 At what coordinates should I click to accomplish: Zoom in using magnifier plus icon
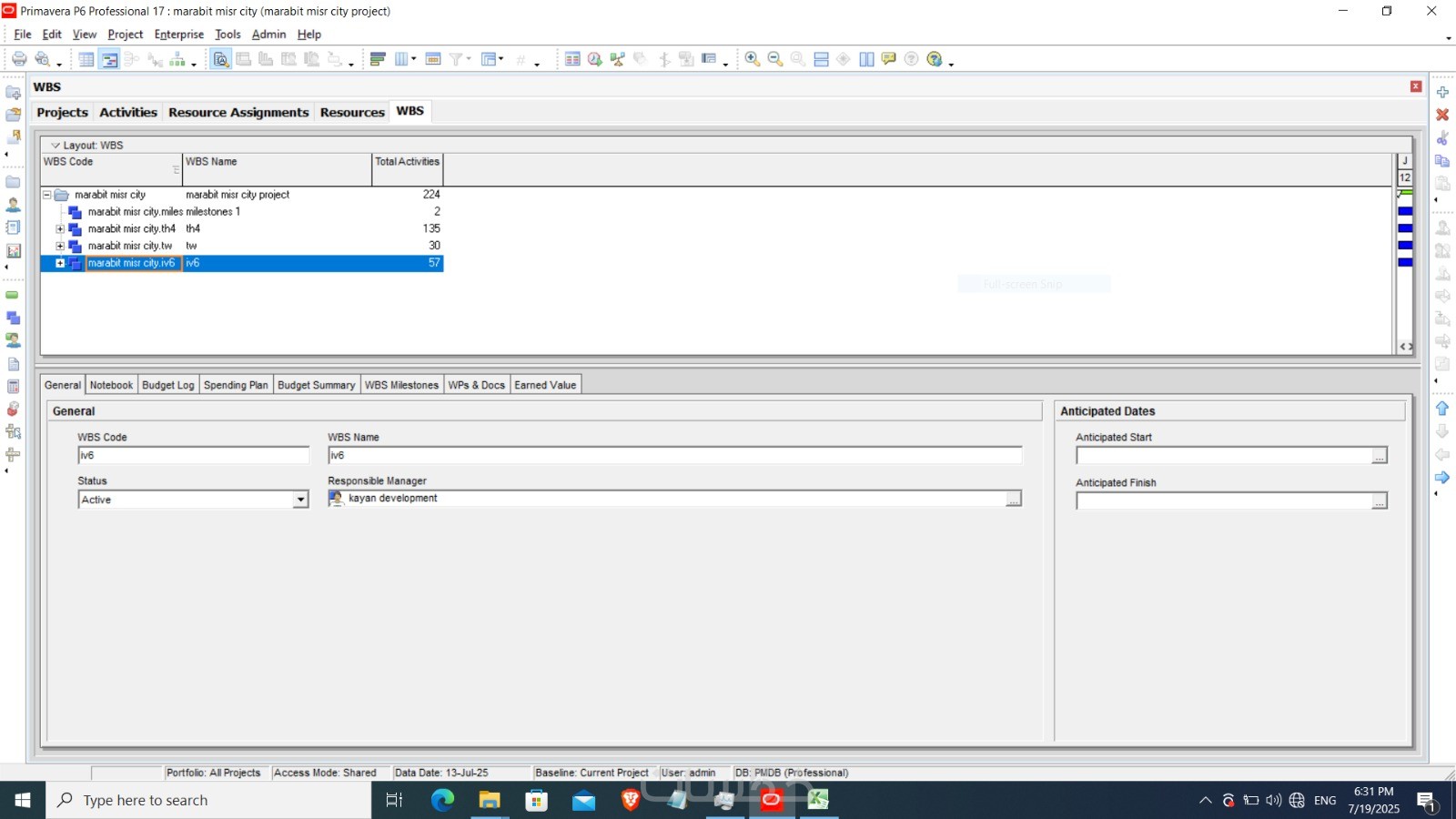tap(753, 59)
